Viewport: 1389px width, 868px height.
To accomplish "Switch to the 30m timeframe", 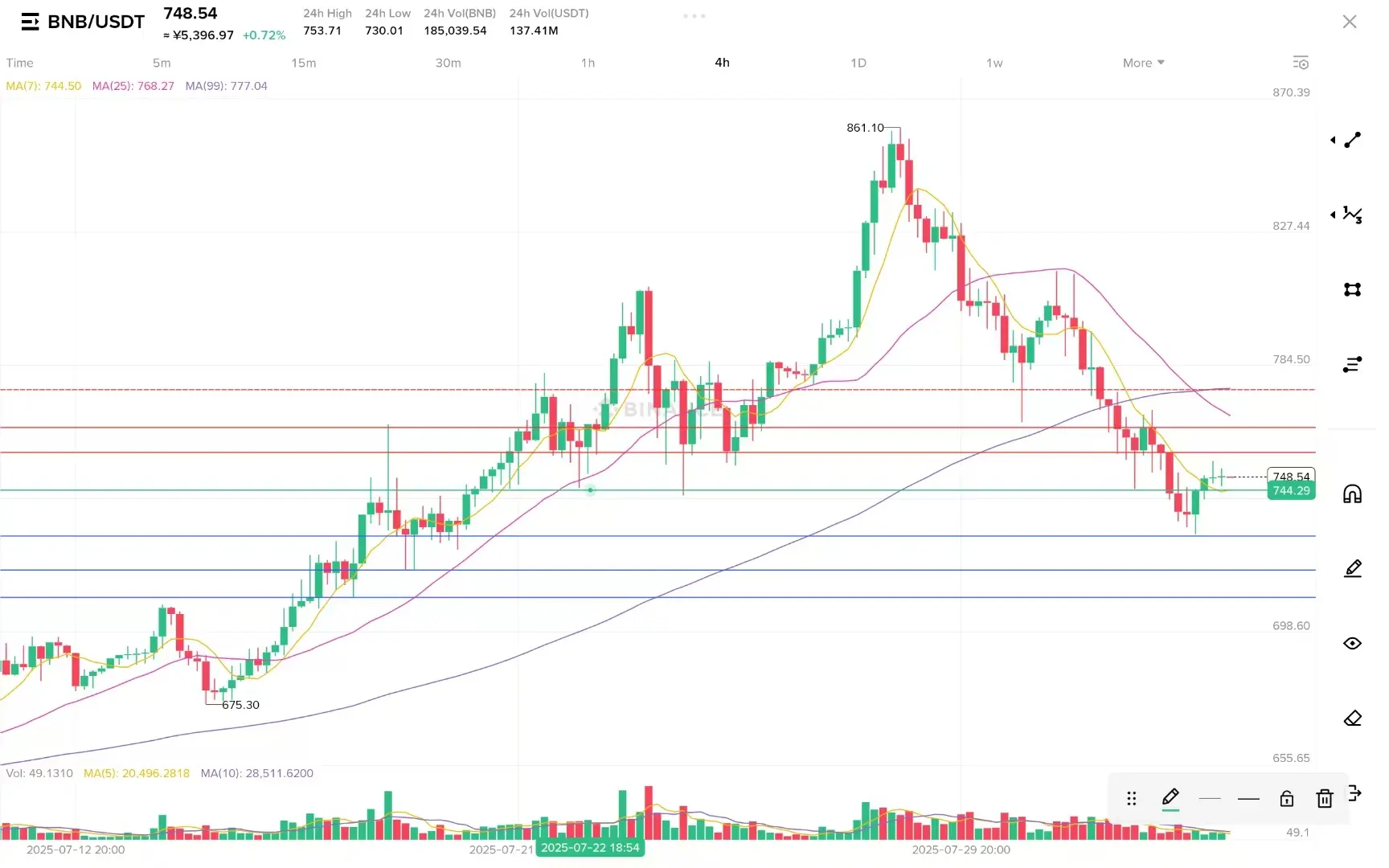I will click(x=449, y=63).
